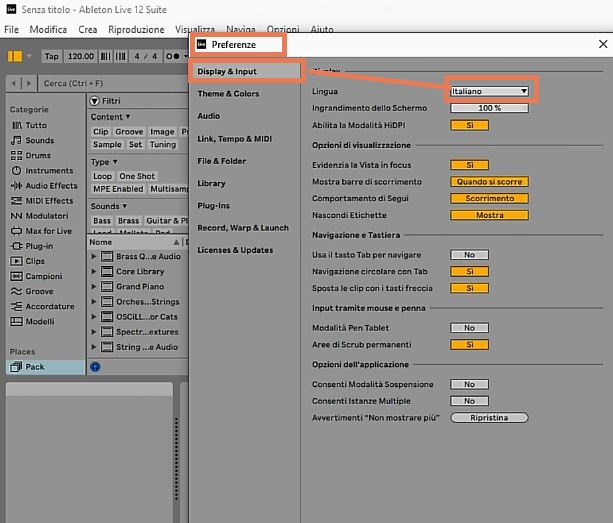
Task: Open the Theme & Colors preferences tab
Action: click(x=228, y=94)
